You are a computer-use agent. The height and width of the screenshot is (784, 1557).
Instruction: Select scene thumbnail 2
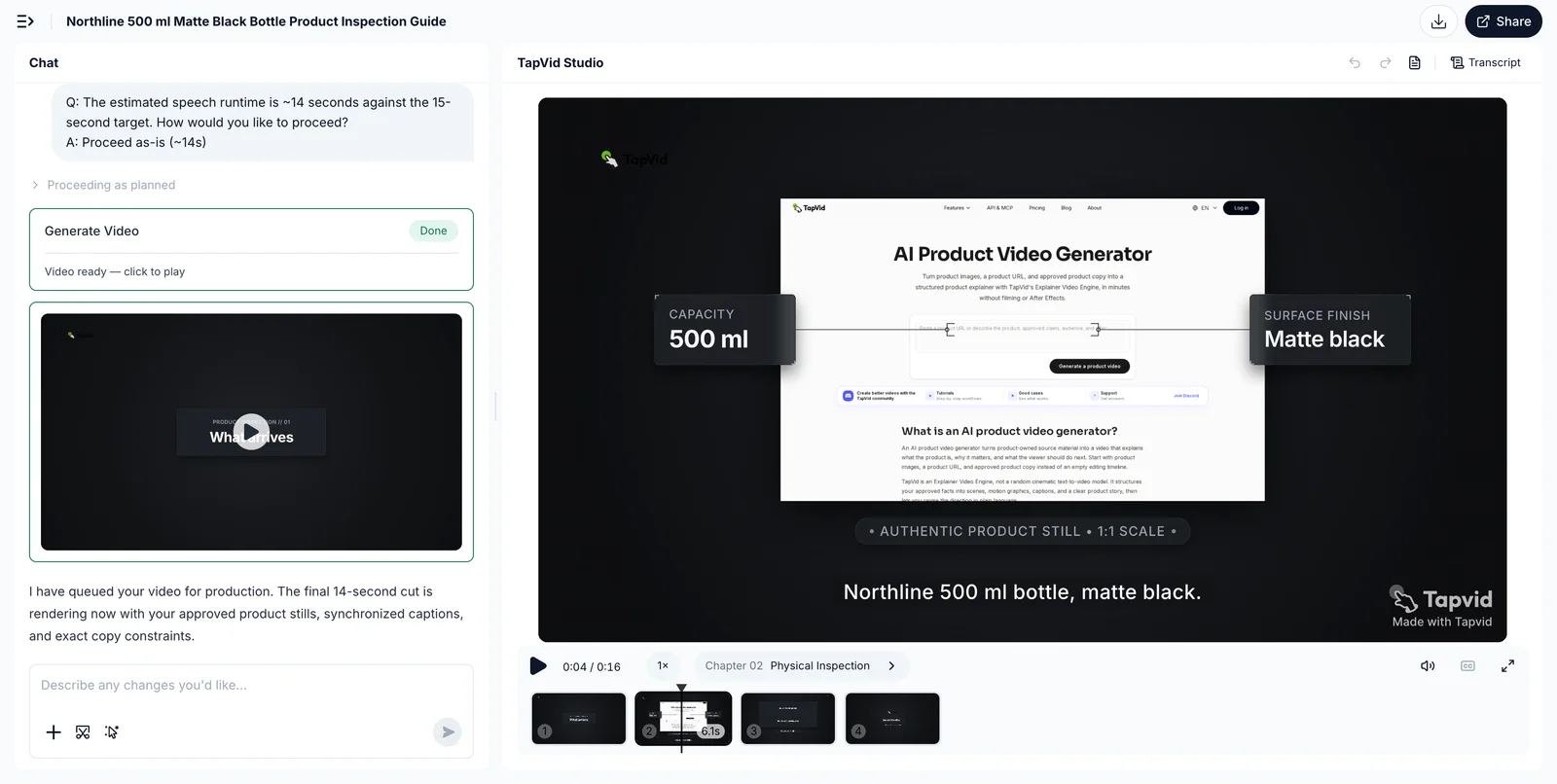[683, 719]
